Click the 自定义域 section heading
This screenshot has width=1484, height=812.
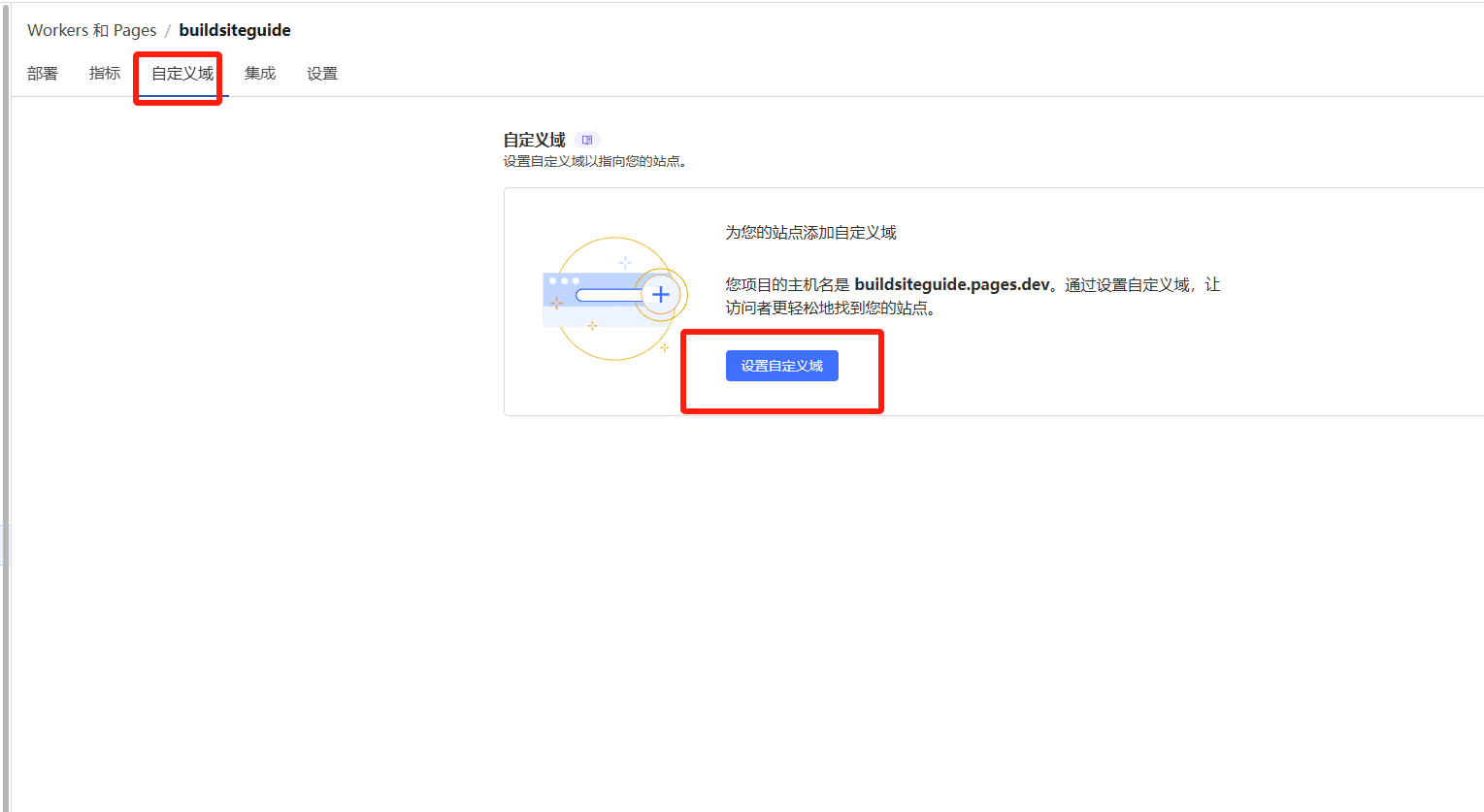[534, 140]
